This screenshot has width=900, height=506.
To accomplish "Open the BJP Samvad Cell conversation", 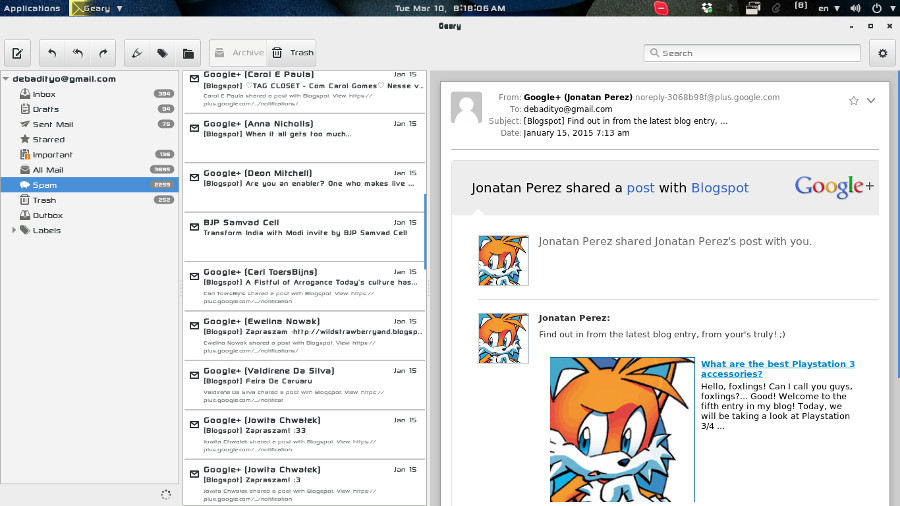I will click(304, 236).
